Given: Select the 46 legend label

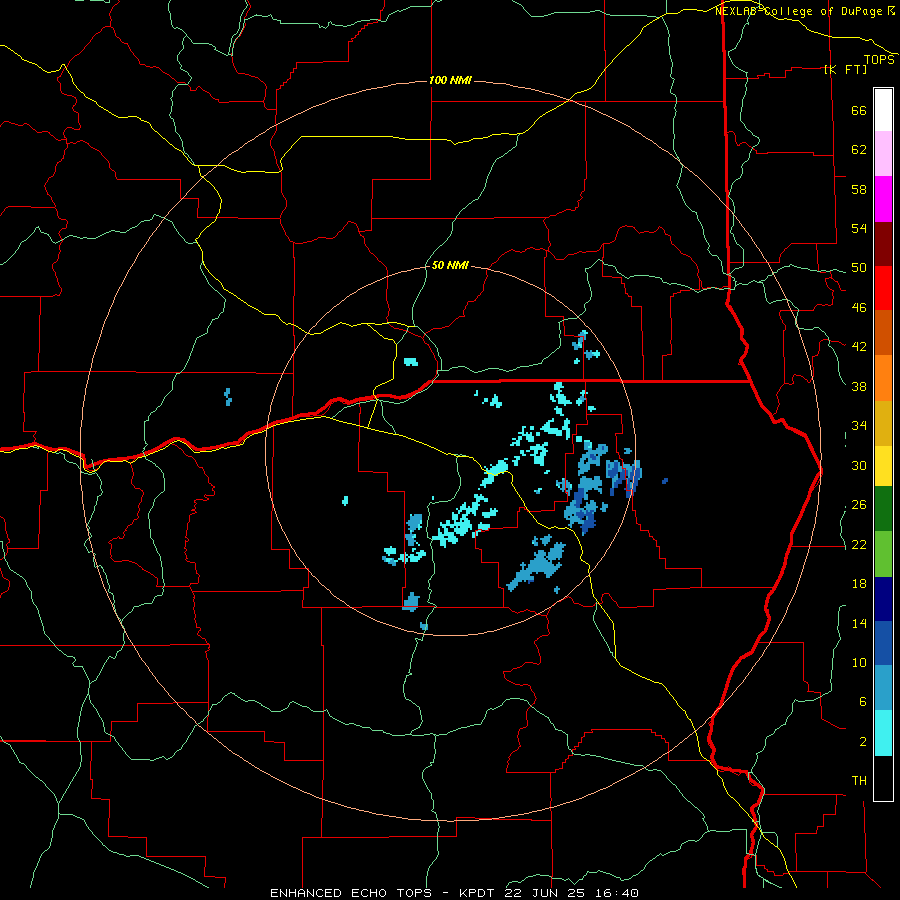Looking at the screenshot, I should (x=859, y=308).
